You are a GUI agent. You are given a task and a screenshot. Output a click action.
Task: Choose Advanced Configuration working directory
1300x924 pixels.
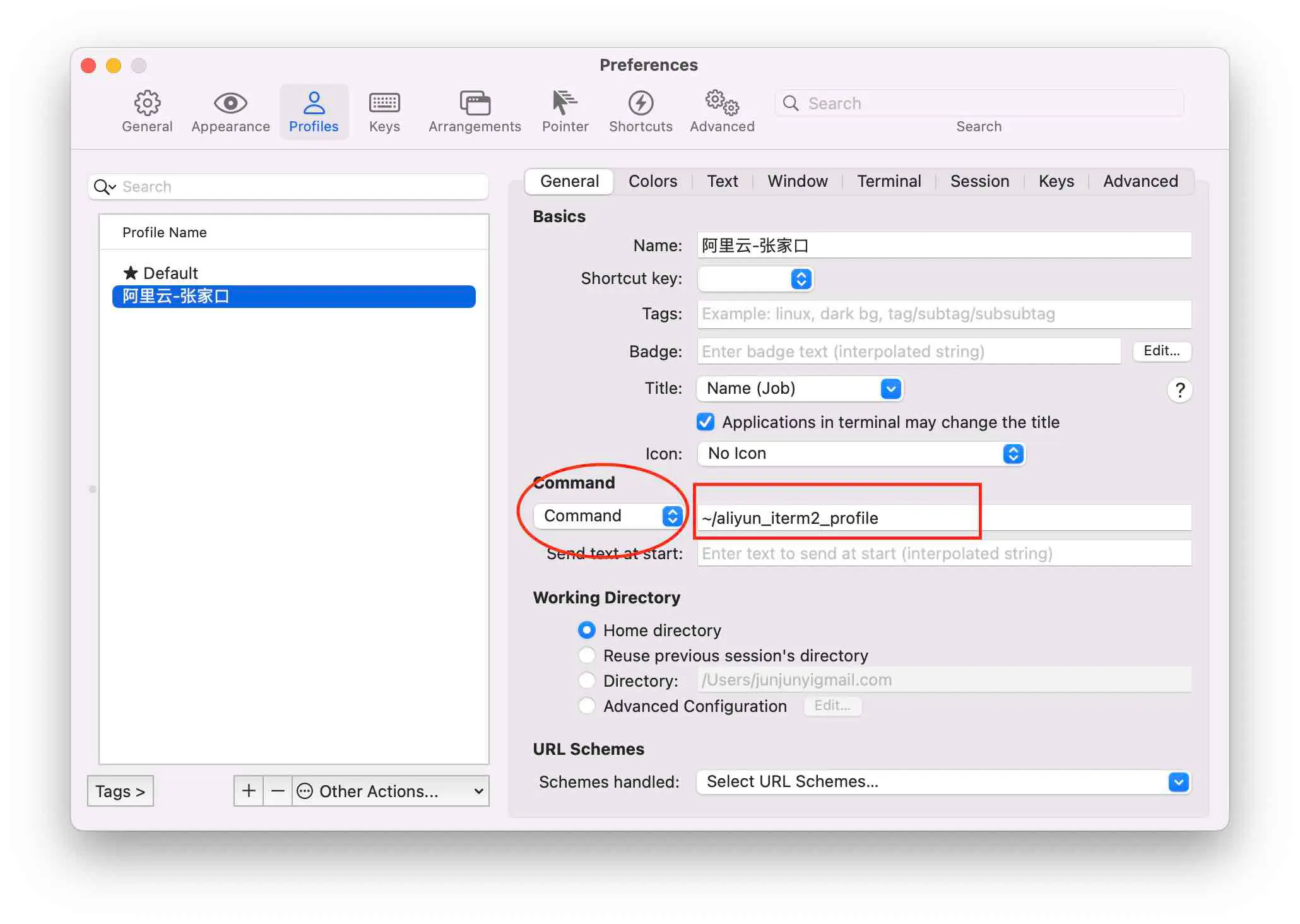coord(587,706)
